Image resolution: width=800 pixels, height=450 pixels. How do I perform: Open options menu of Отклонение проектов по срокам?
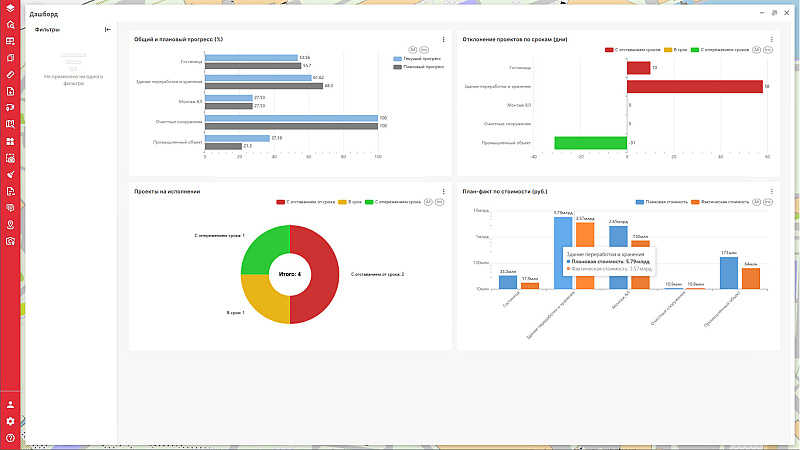point(771,39)
